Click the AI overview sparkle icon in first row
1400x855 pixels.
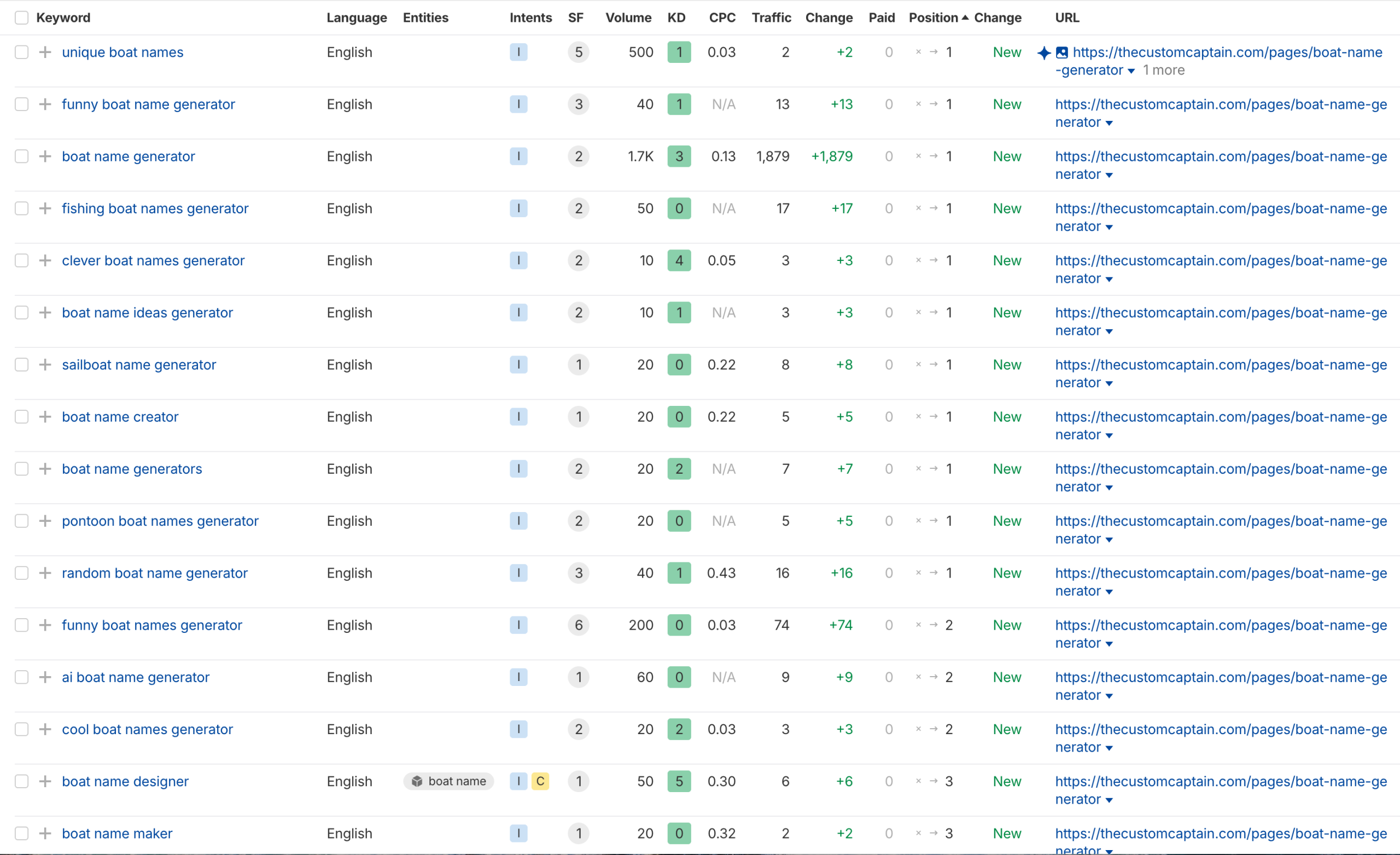1044,53
